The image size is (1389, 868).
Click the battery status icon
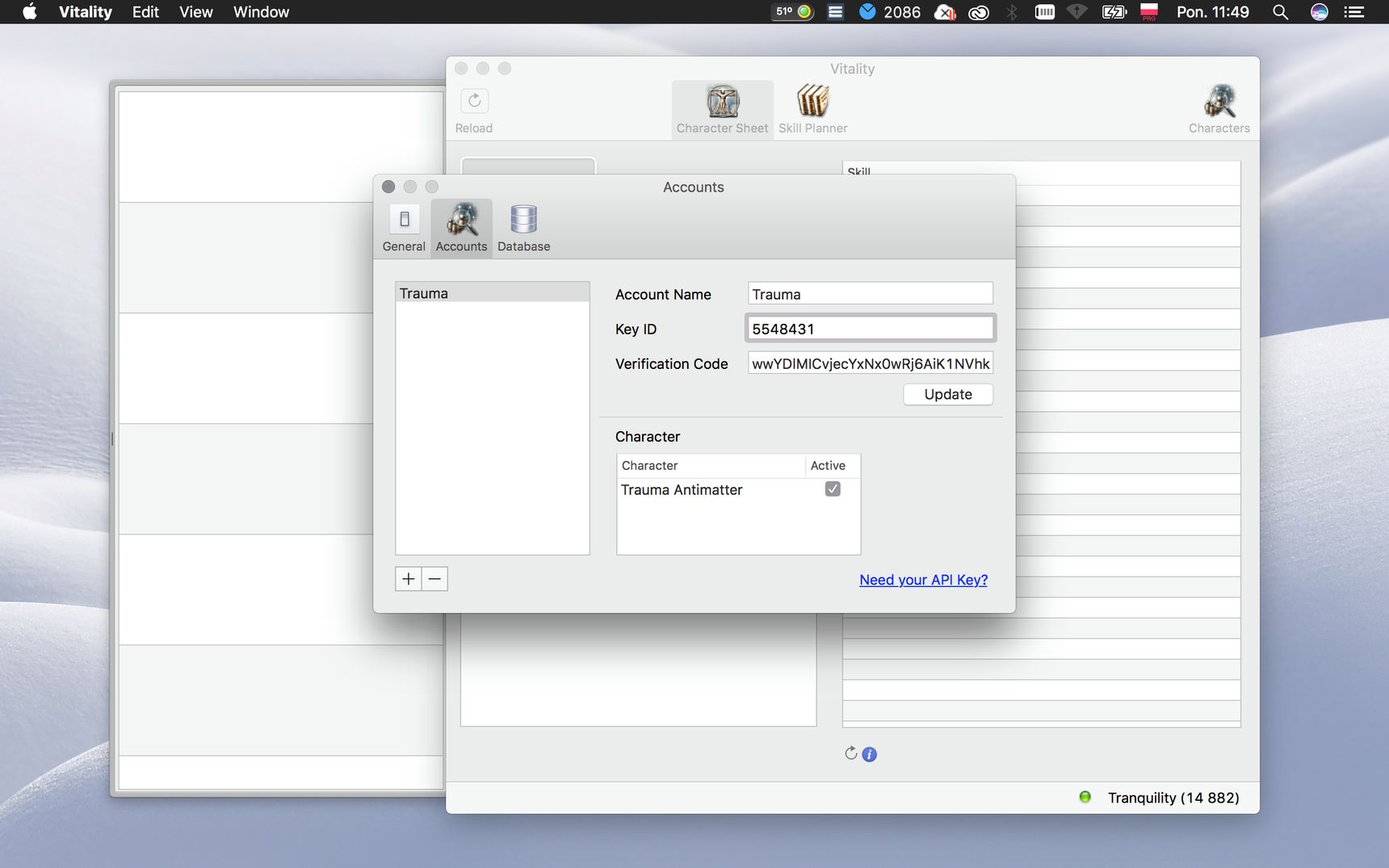(x=1114, y=12)
